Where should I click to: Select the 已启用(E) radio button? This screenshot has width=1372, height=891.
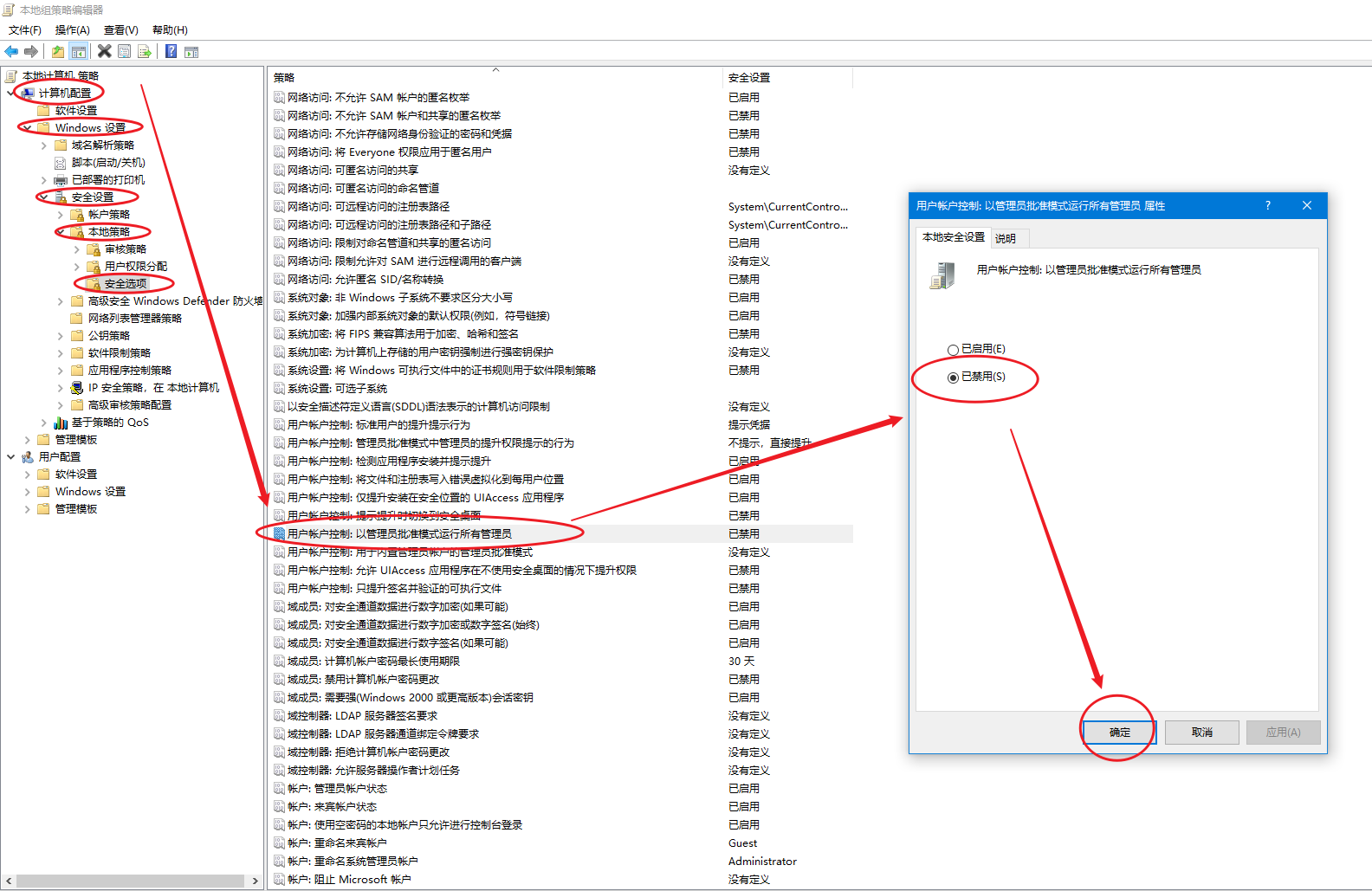[954, 350]
